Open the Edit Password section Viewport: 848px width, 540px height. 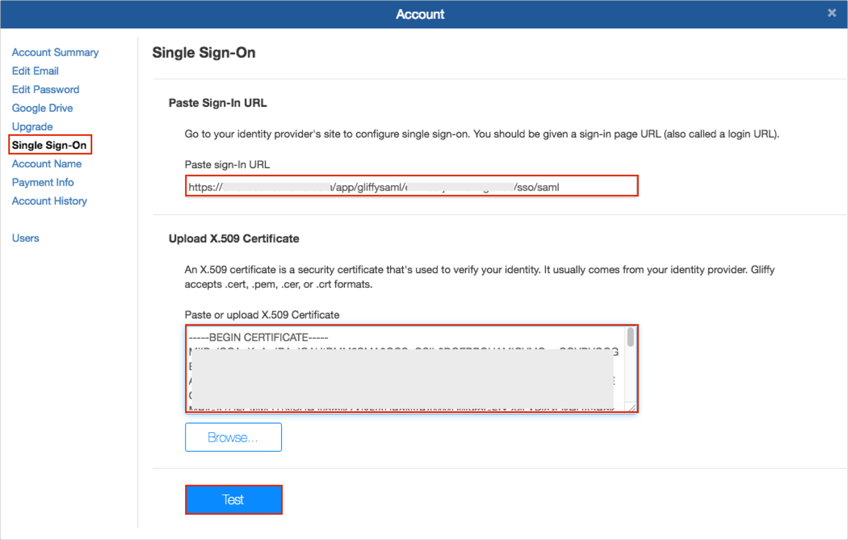click(x=45, y=89)
